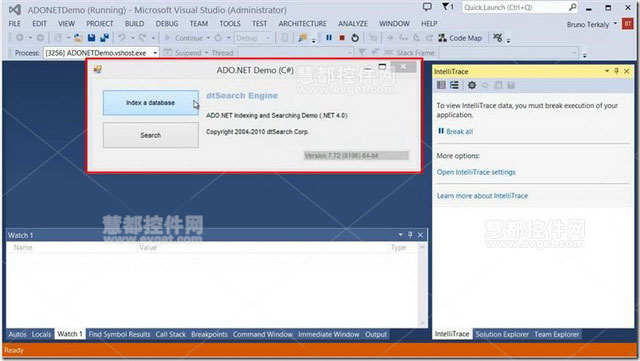Open the feedback speech bubble icon
Viewport: 640px width, 361px height.
coord(427,7)
